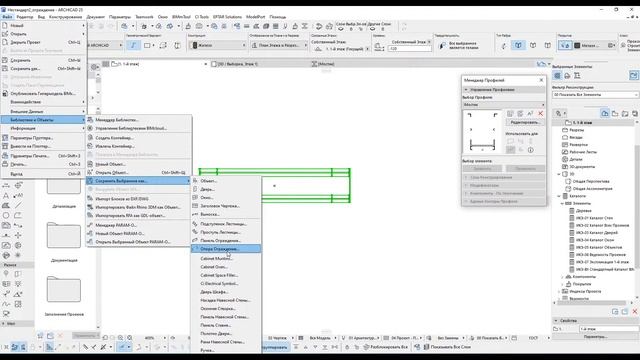Click the New Object icon in submenu
Viewport: 640px width, 360px height.
90,164
